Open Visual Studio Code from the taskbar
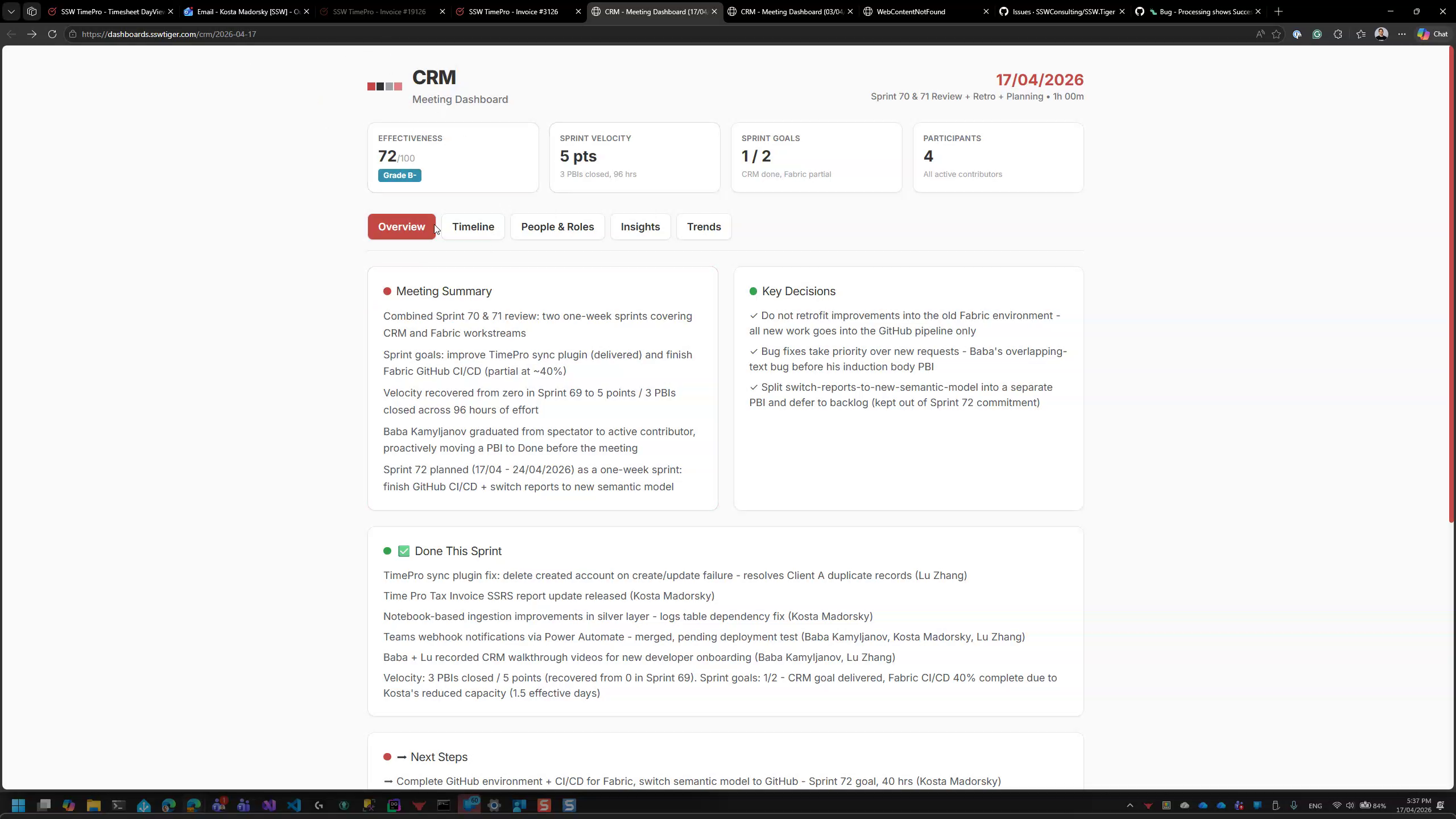The image size is (1456, 819). [294, 805]
